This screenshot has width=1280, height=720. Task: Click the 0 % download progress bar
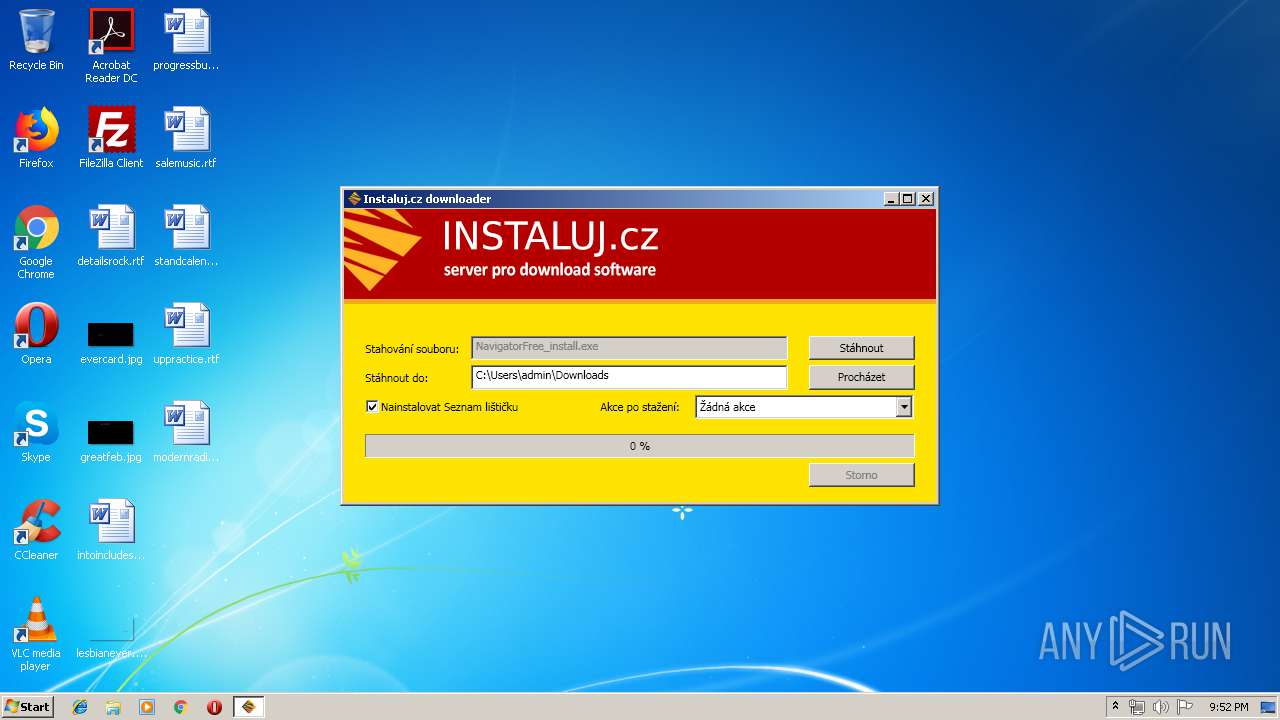pyautogui.click(x=639, y=446)
